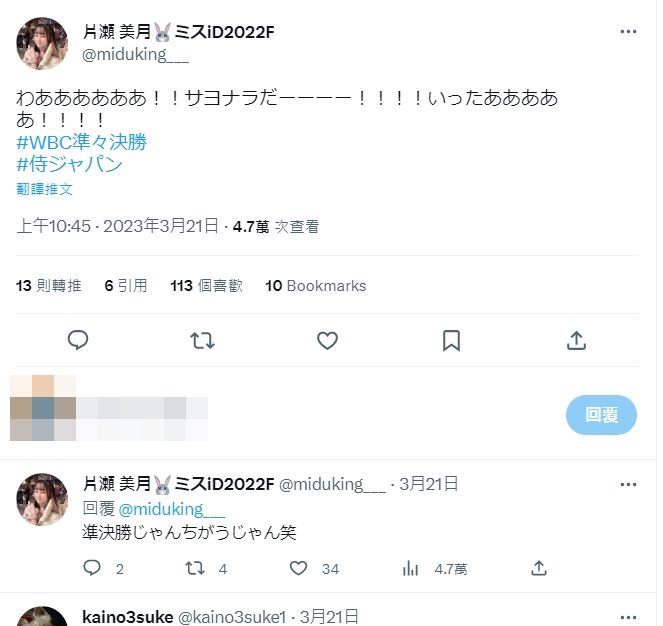Open more options on the reply tweet
The width and height of the screenshot is (663, 626).
(628, 485)
